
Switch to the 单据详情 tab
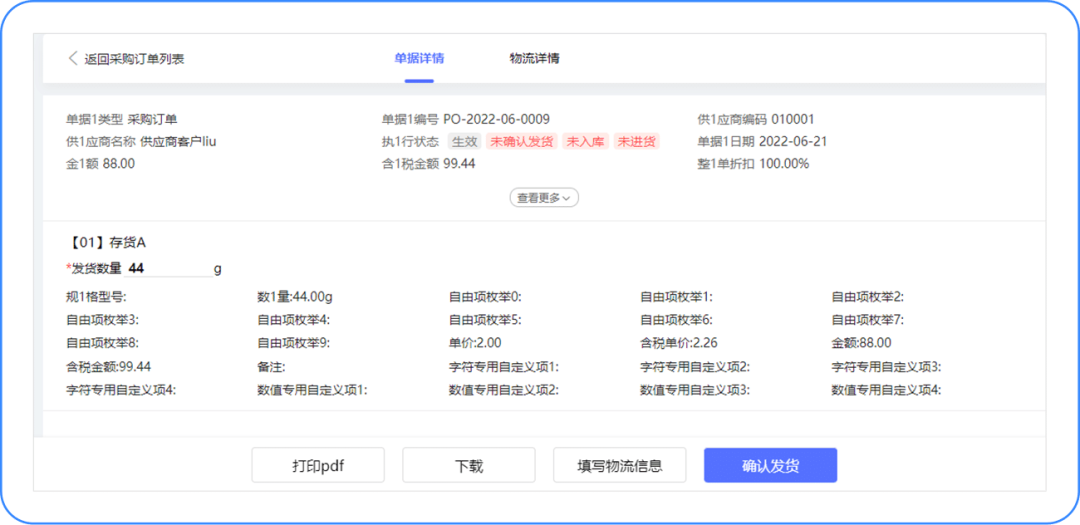(419, 58)
